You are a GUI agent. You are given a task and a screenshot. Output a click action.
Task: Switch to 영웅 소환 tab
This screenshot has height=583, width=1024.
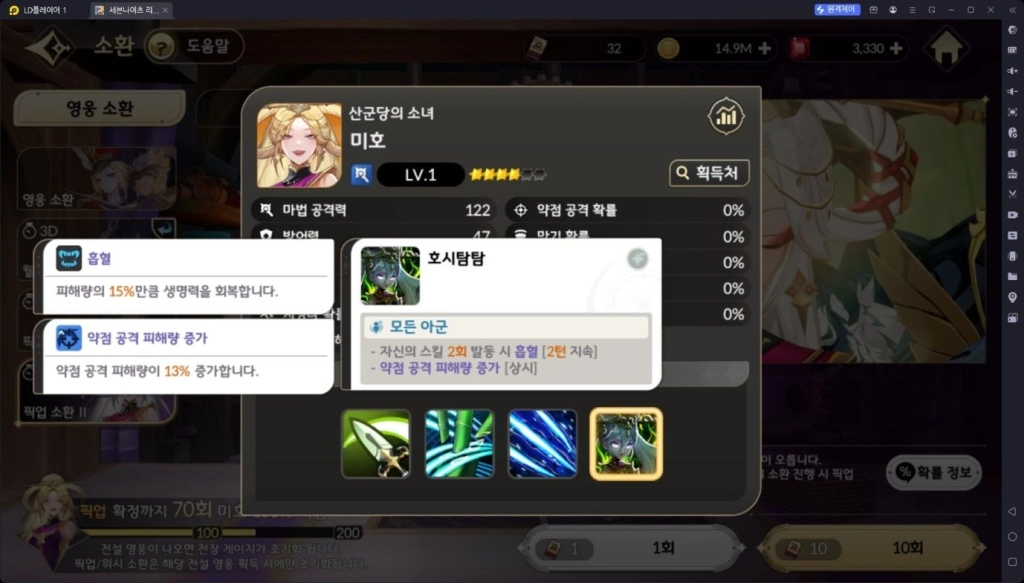[x=99, y=108]
